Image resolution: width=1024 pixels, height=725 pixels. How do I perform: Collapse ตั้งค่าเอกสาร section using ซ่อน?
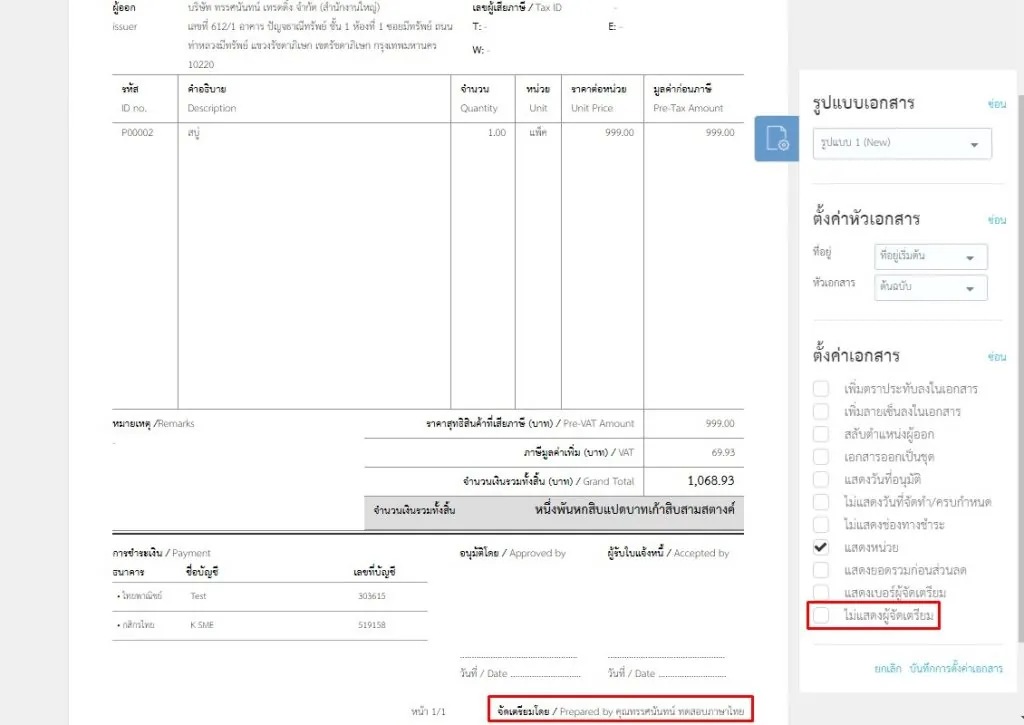(996, 357)
